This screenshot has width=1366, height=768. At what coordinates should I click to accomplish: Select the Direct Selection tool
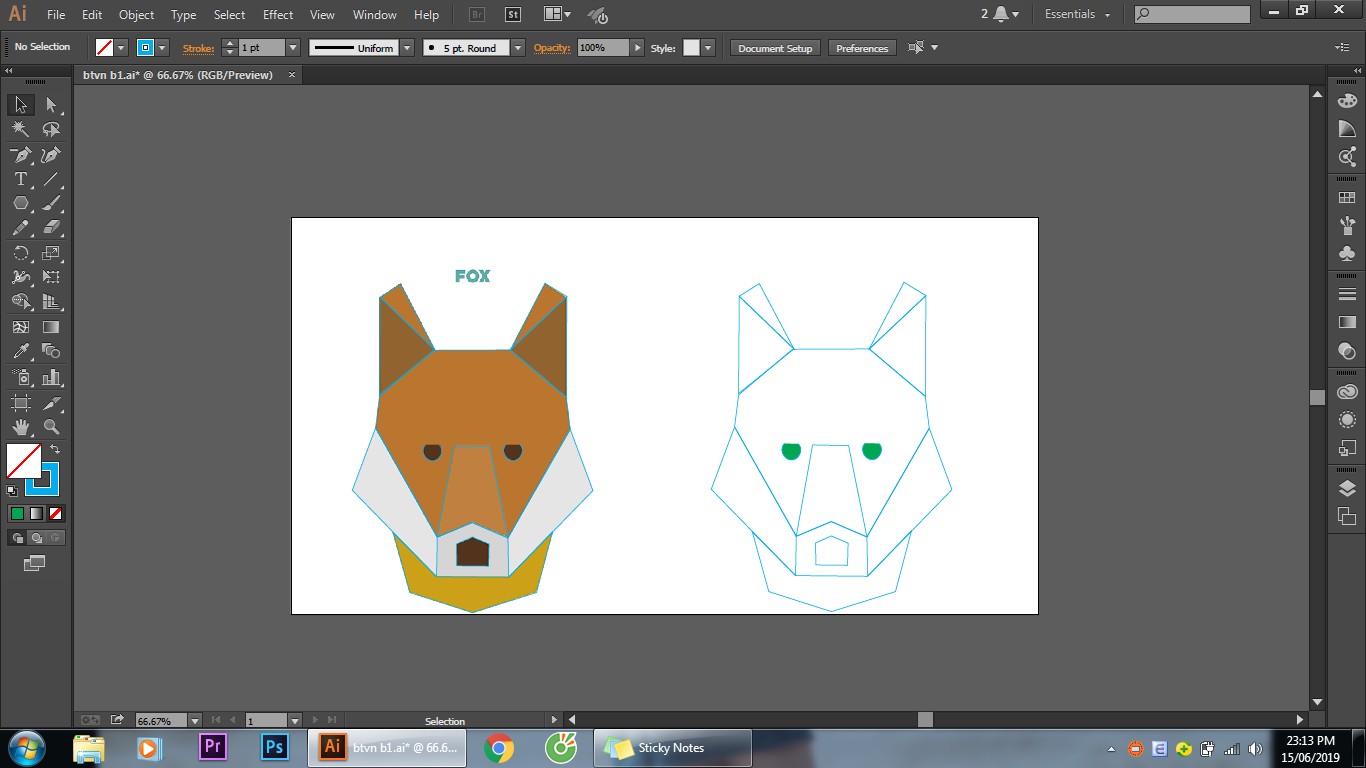(x=52, y=105)
